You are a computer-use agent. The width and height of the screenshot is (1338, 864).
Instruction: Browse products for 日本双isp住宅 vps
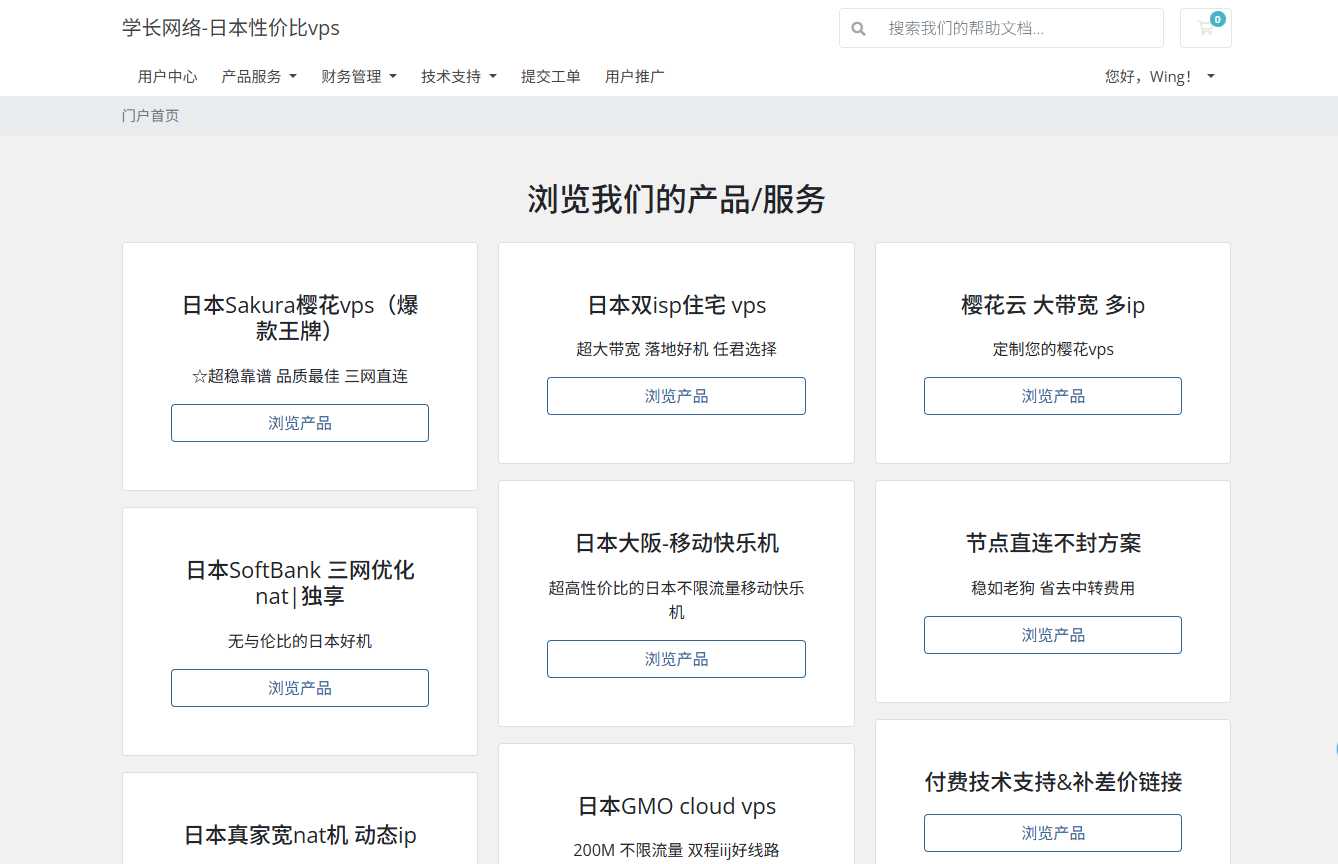tap(676, 396)
